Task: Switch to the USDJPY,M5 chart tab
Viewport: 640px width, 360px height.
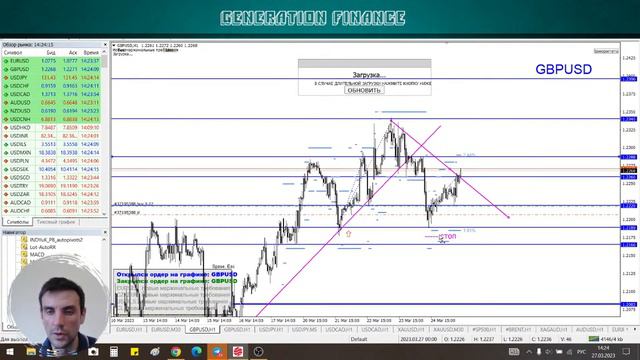Action: tap(304, 329)
